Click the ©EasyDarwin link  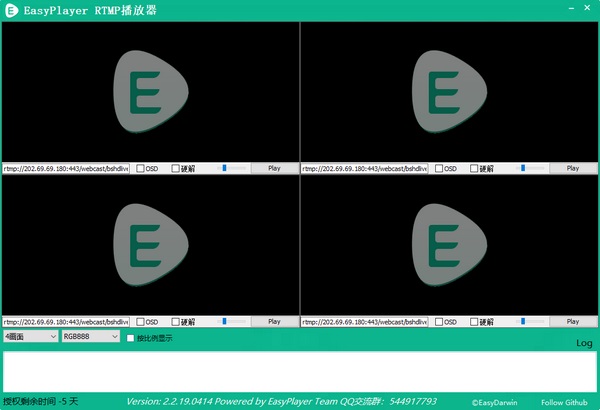click(x=494, y=402)
